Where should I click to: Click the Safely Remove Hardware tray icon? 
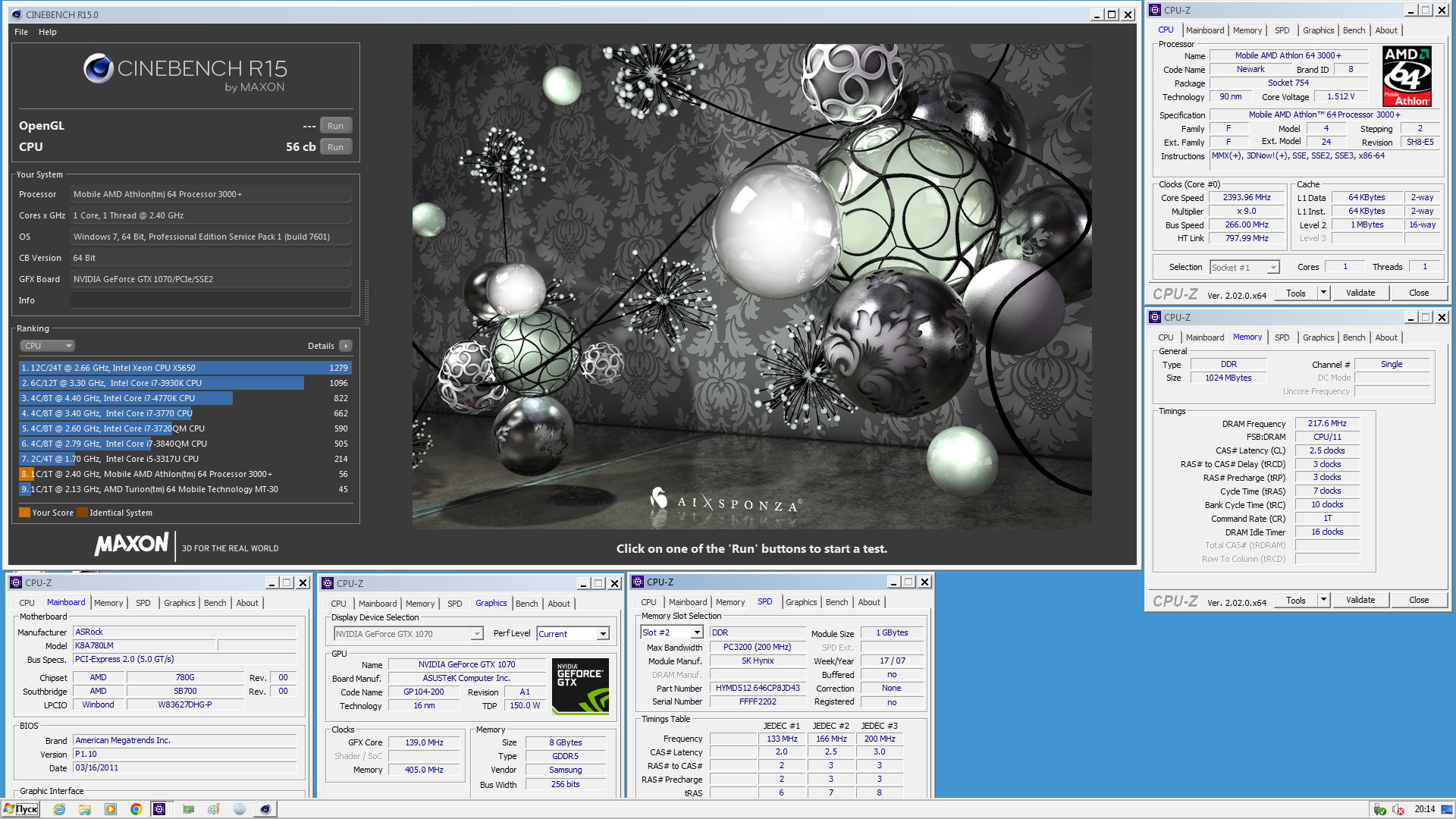[x=1380, y=810]
